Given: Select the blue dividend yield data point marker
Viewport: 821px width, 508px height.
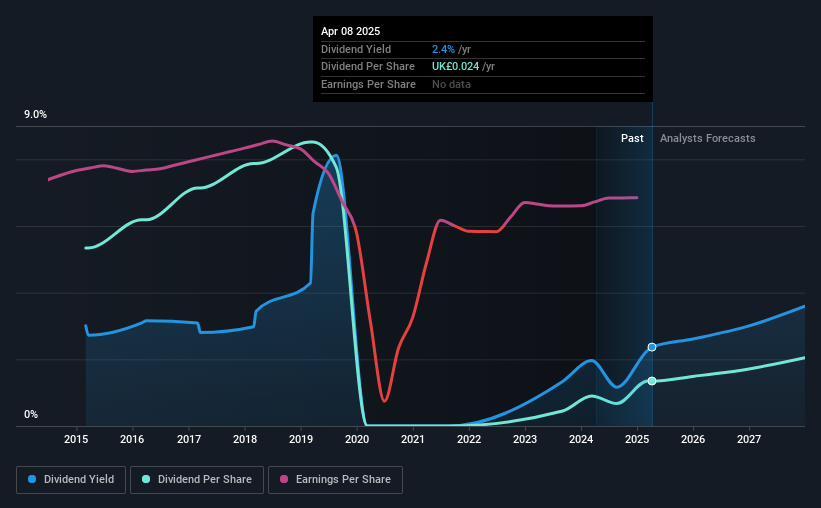Looking at the screenshot, I should (652, 347).
